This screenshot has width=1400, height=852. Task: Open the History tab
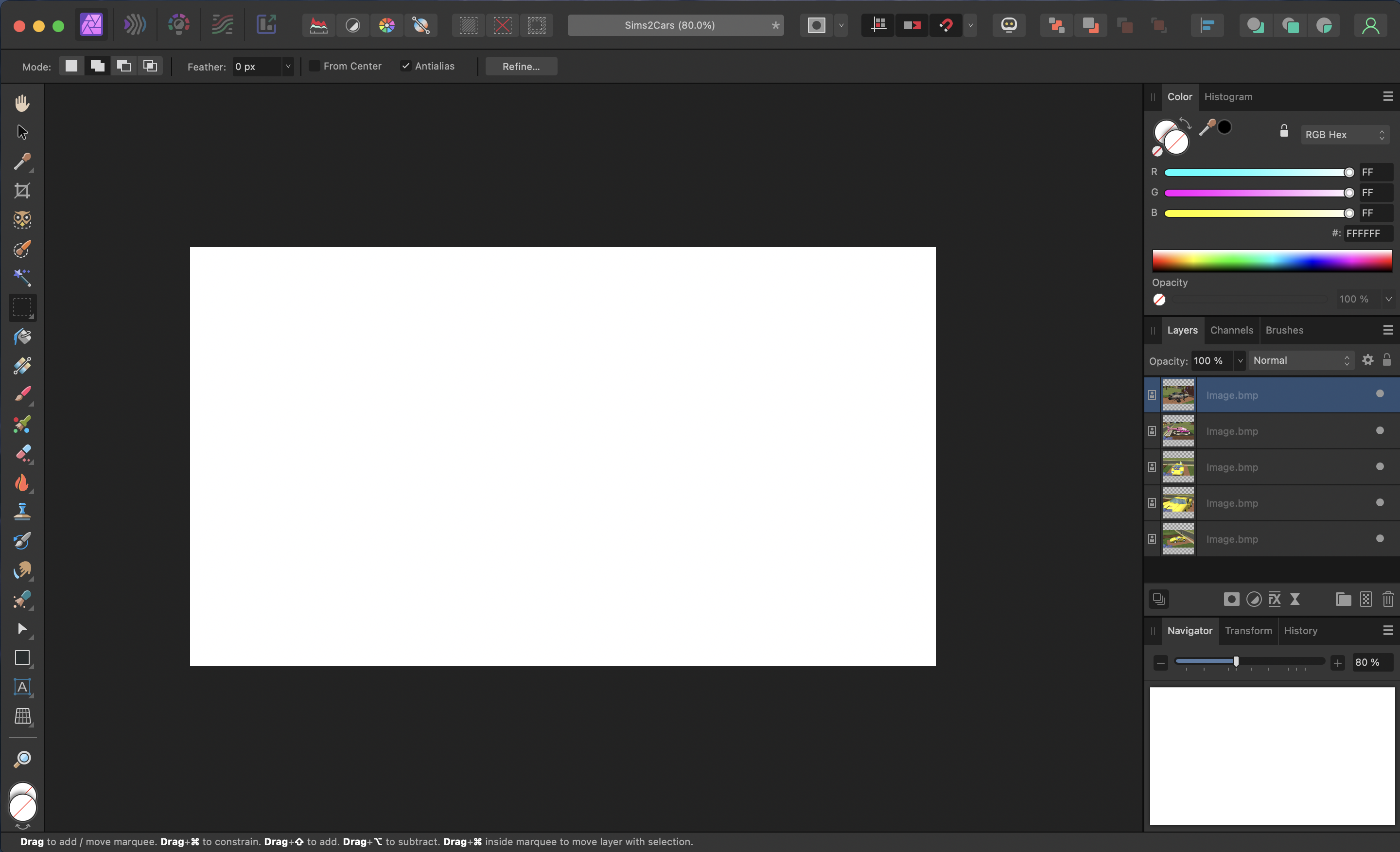1300,630
